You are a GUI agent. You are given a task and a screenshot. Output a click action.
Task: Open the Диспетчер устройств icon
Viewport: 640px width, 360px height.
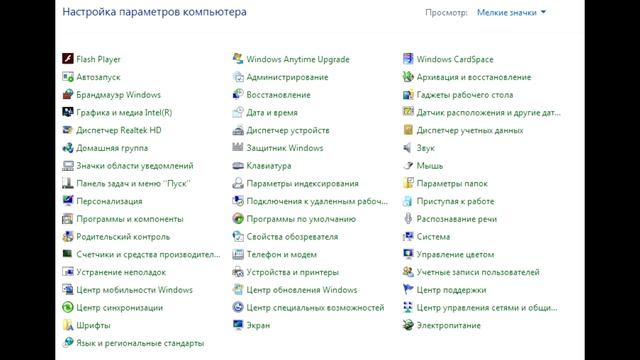point(238,130)
